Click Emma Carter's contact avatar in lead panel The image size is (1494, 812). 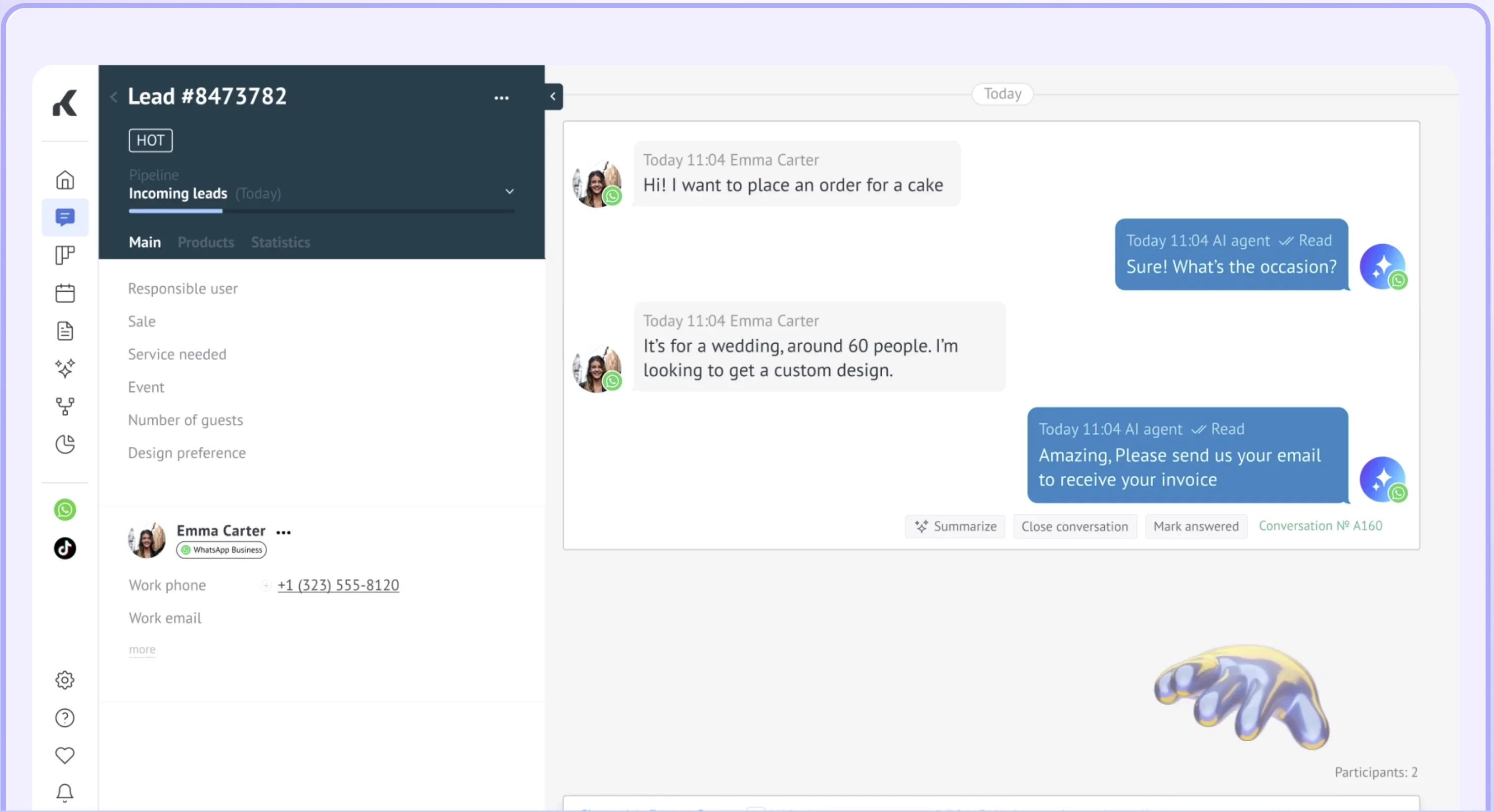pos(147,540)
